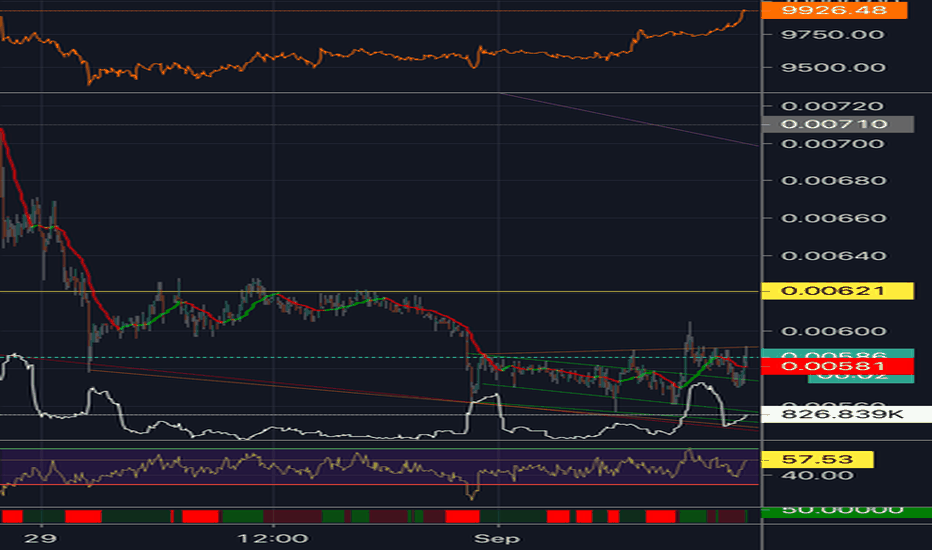Click the 0.00600 price axis label
This screenshot has height=550, width=932.
(833, 331)
